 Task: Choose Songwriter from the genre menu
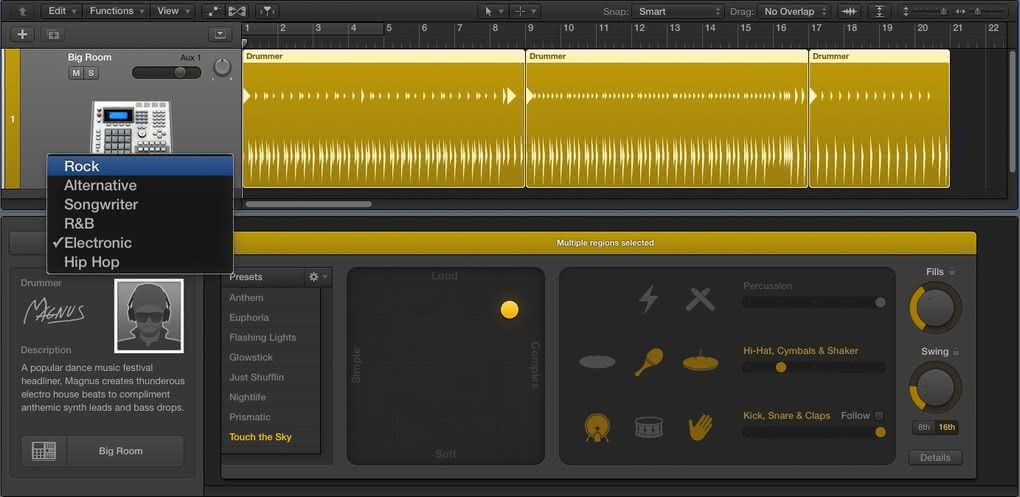point(140,204)
